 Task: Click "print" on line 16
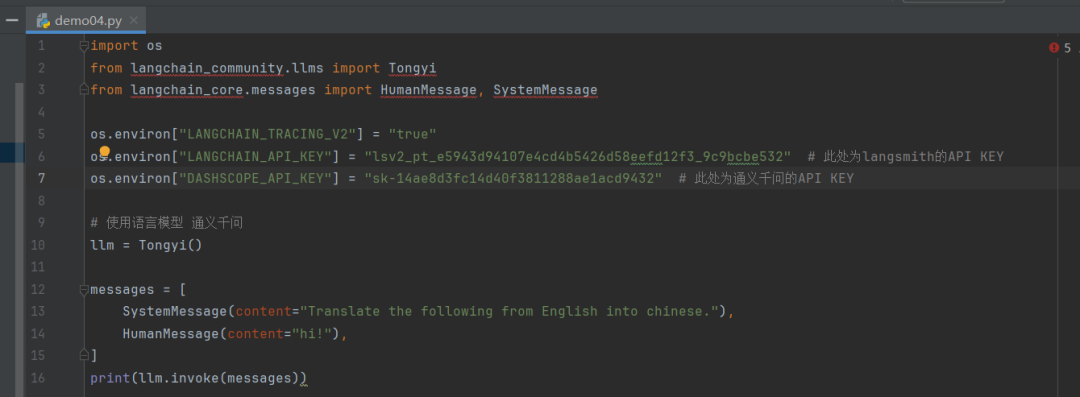pyautogui.click(x=110, y=378)
